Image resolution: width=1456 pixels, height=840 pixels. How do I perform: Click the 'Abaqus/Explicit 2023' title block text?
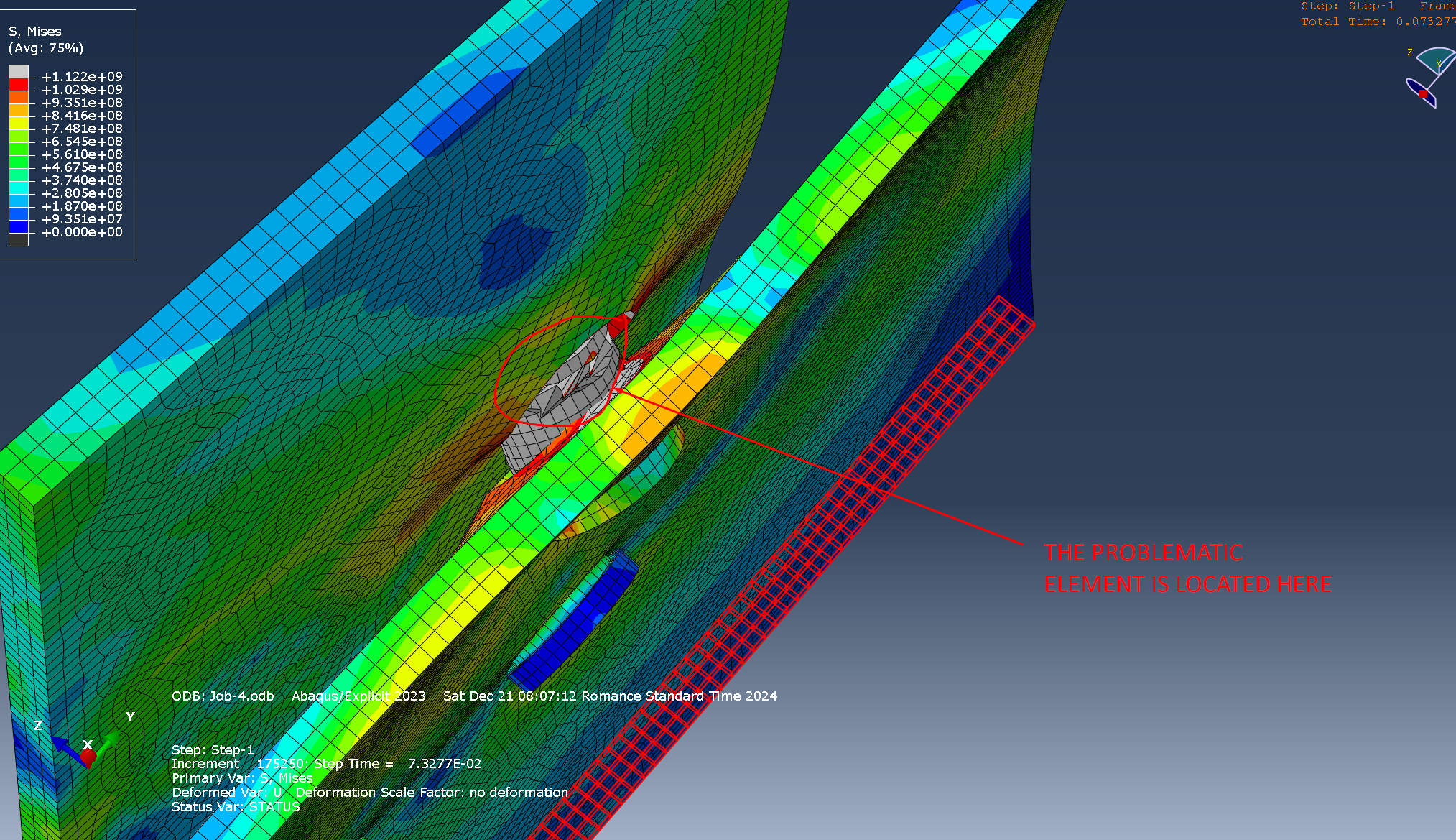[358, 696]
